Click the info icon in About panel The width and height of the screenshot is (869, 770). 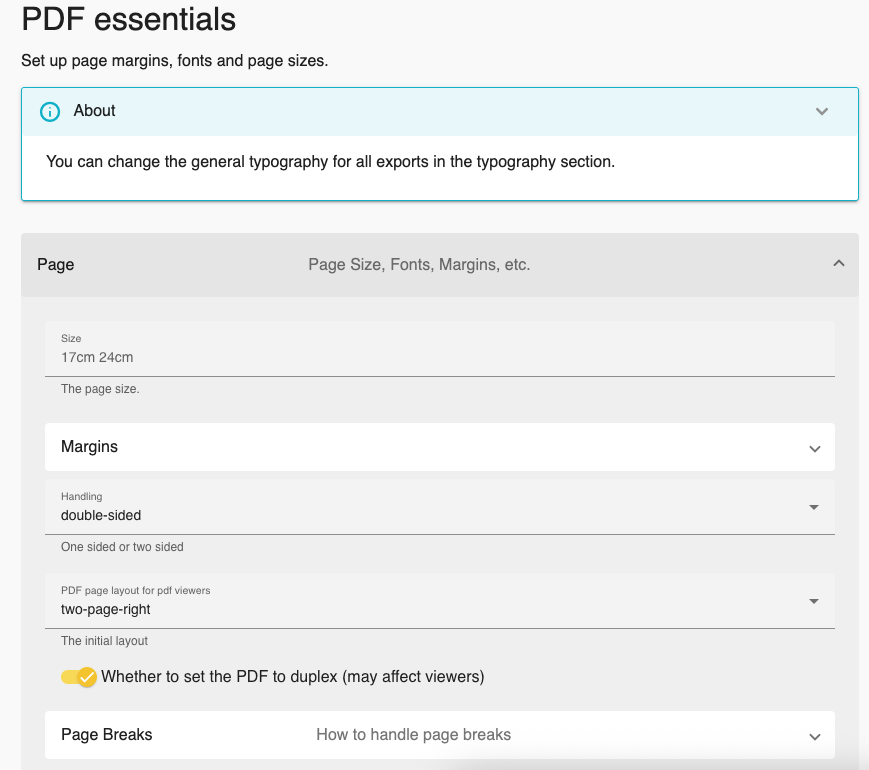pos(50,111)
